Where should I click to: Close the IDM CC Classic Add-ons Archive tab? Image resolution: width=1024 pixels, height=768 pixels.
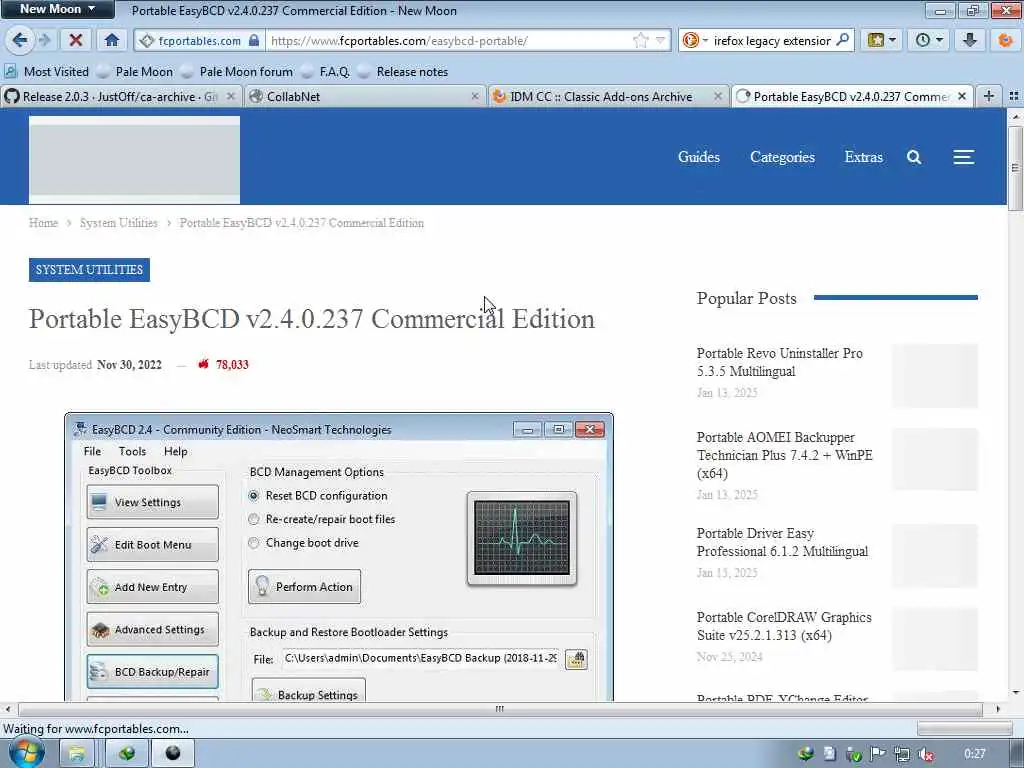pos(718,97)
